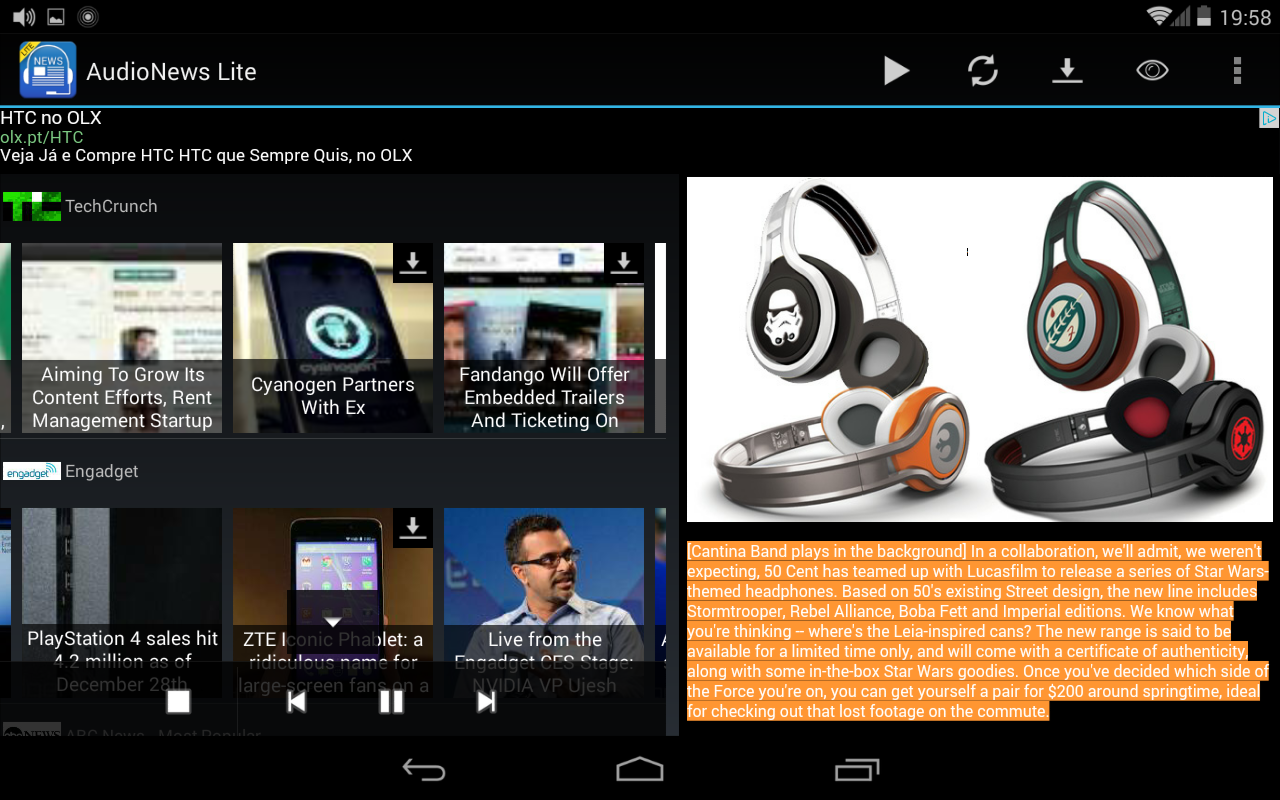Open the Fandango Will Offer Embedded Trailers article
This screenshot has width=1280, height=800.
544,338
